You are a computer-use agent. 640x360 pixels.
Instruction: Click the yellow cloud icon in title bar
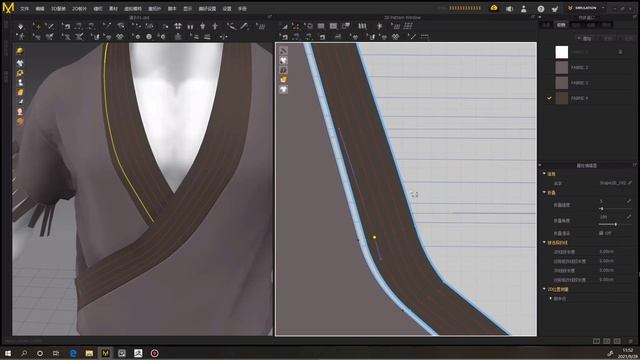point(494,8)
